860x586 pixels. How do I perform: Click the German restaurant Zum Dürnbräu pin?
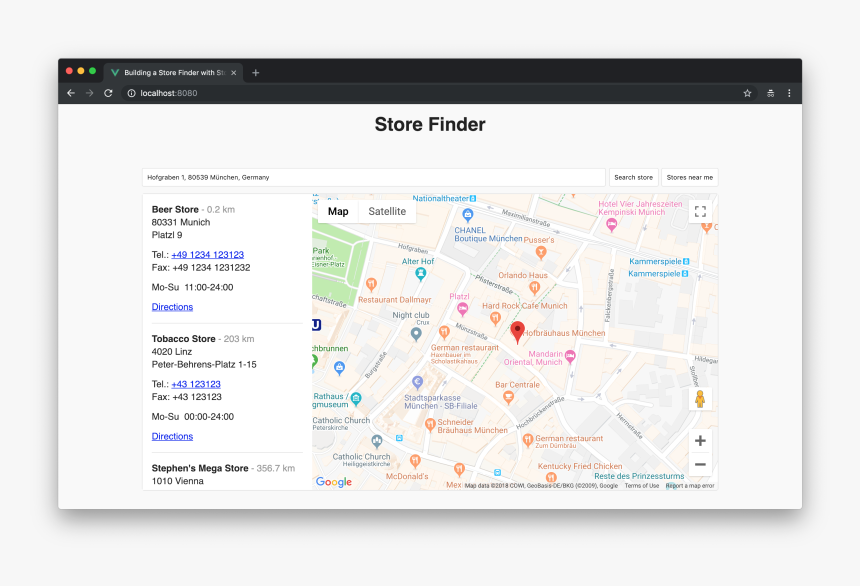coord(528,440)
